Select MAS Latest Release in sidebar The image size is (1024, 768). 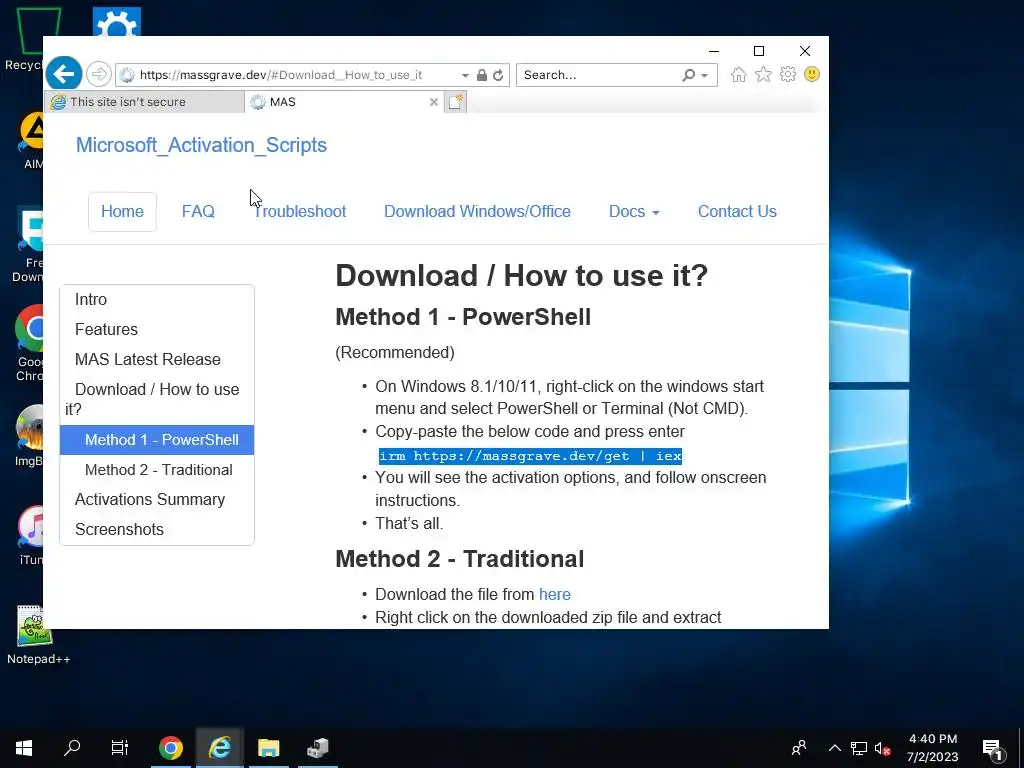tap(157, 359)
